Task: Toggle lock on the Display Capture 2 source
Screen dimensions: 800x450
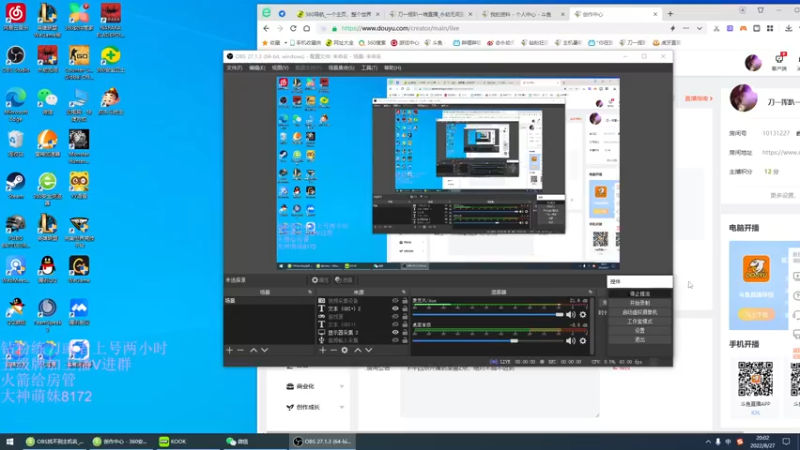Action: pos(405,332)
